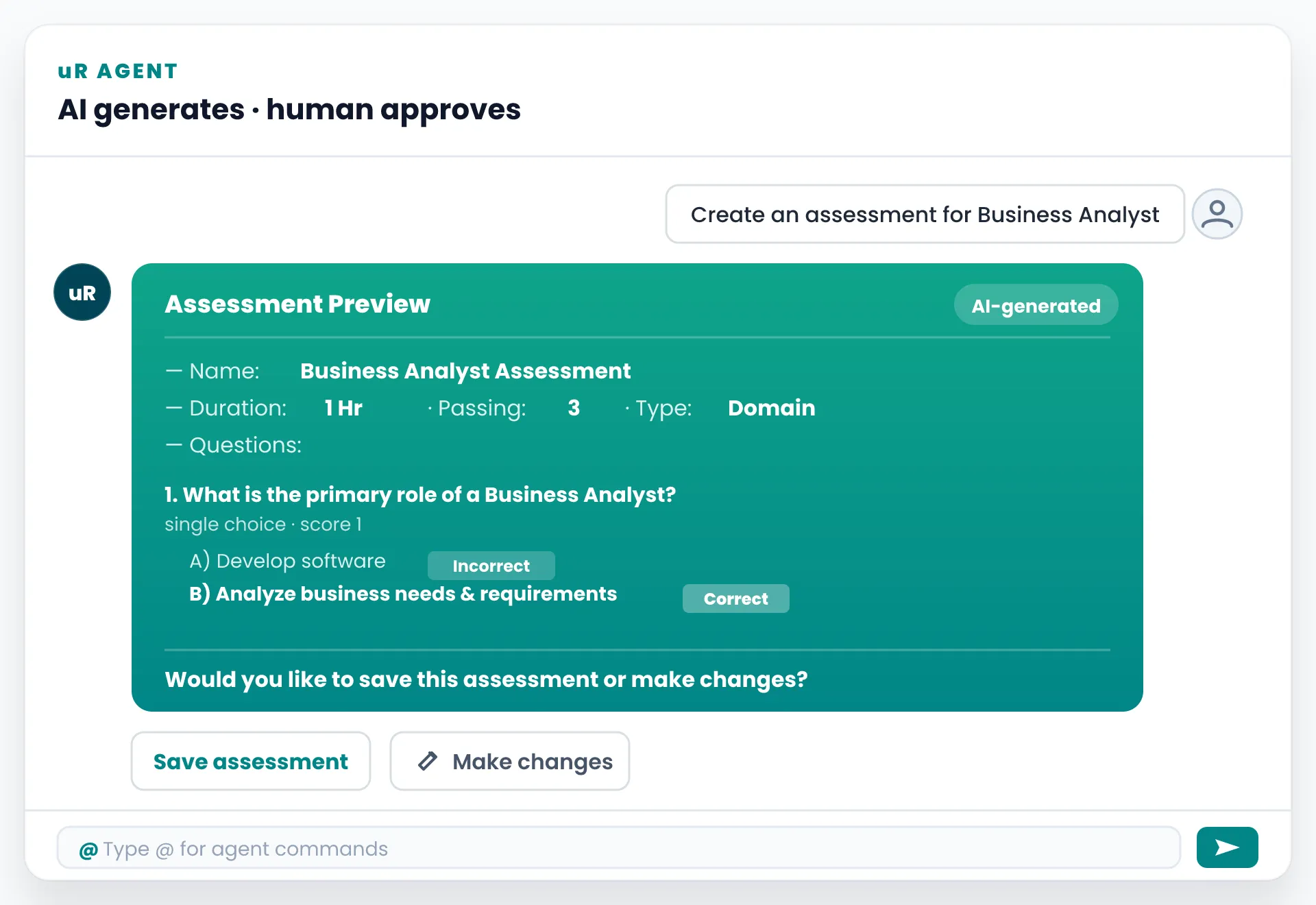Image resolution: width=1316 pixels, height=905 pixels.
Task: Click the passing value 3
Action: point(574,408)
